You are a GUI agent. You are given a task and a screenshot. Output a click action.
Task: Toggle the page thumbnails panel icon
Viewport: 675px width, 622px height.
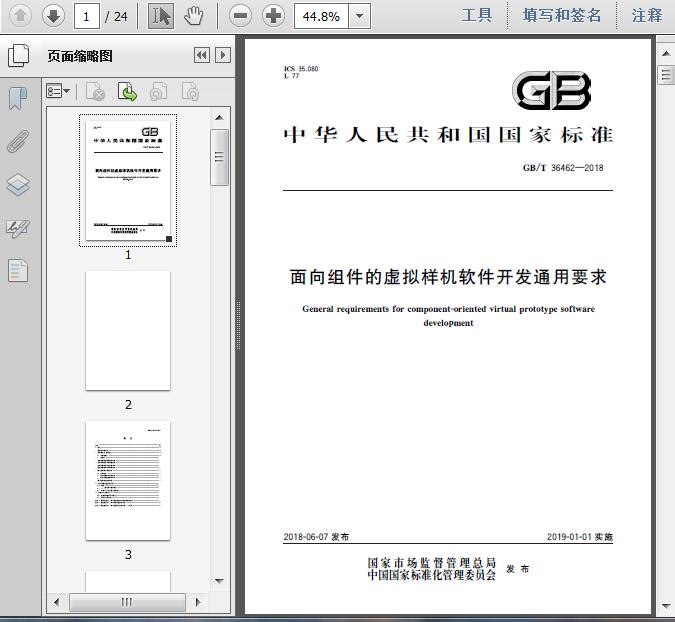pyautogui.click(x=18, y=56)
